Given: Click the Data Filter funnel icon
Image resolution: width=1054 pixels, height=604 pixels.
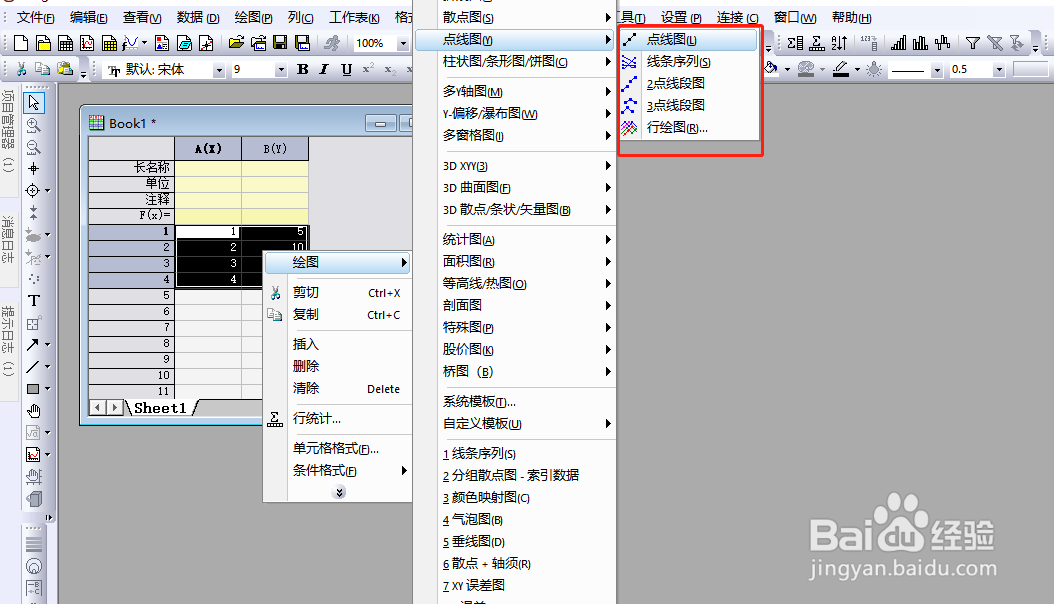Looking at the screenshot, I should click(x=973, y=42).
